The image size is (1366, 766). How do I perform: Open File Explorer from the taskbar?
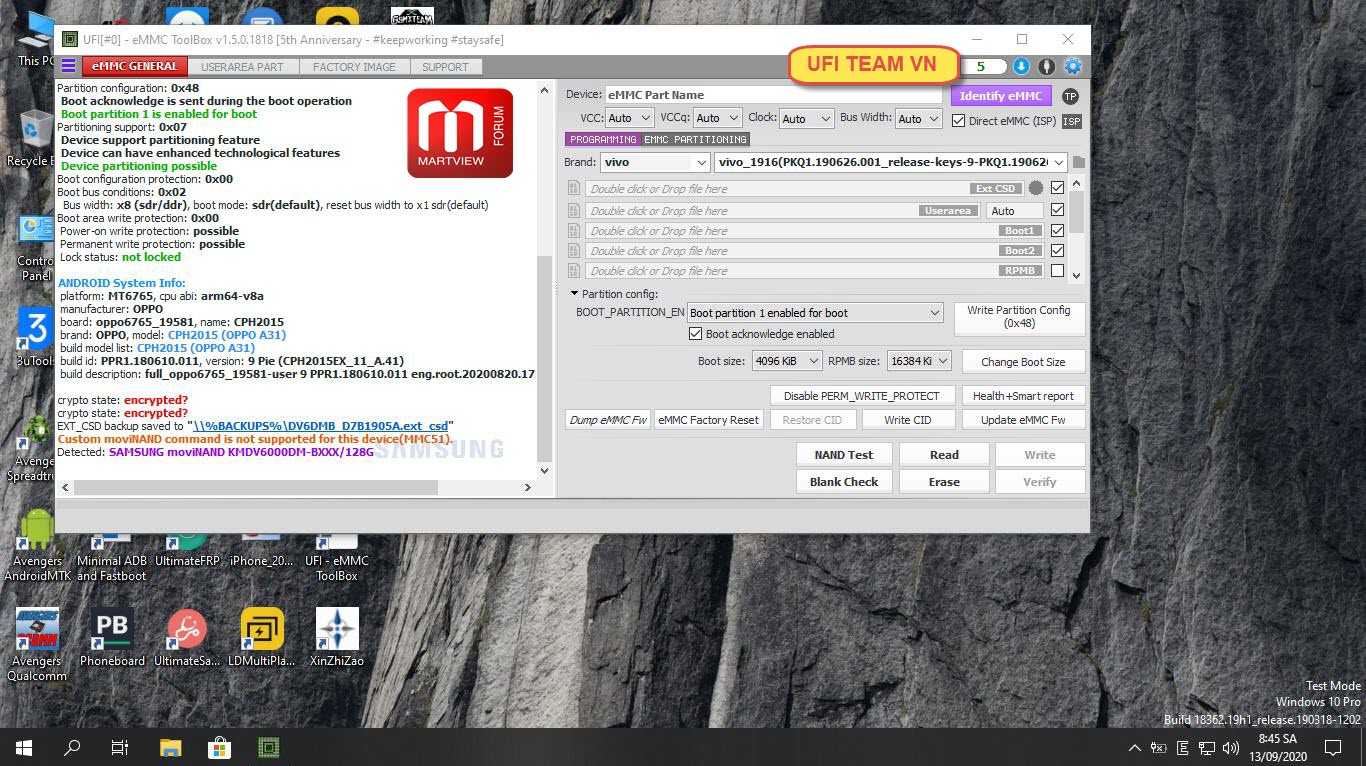[x=171, y=747]
